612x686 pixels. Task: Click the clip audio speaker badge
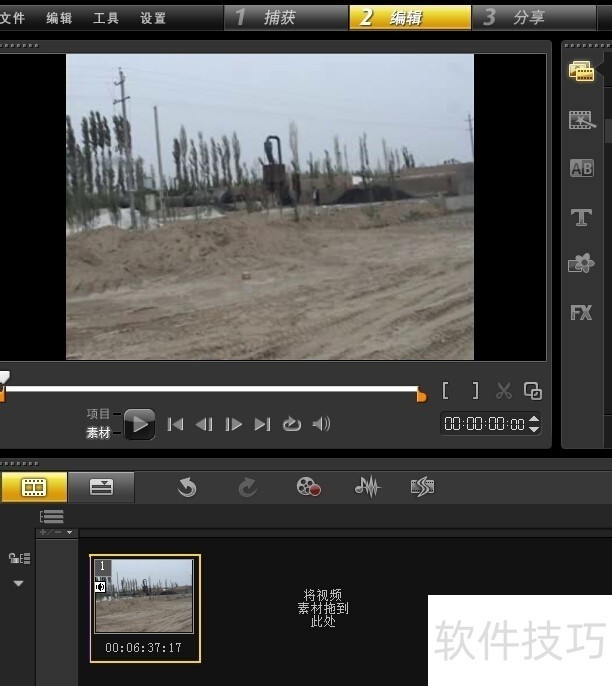pos(100,587)
